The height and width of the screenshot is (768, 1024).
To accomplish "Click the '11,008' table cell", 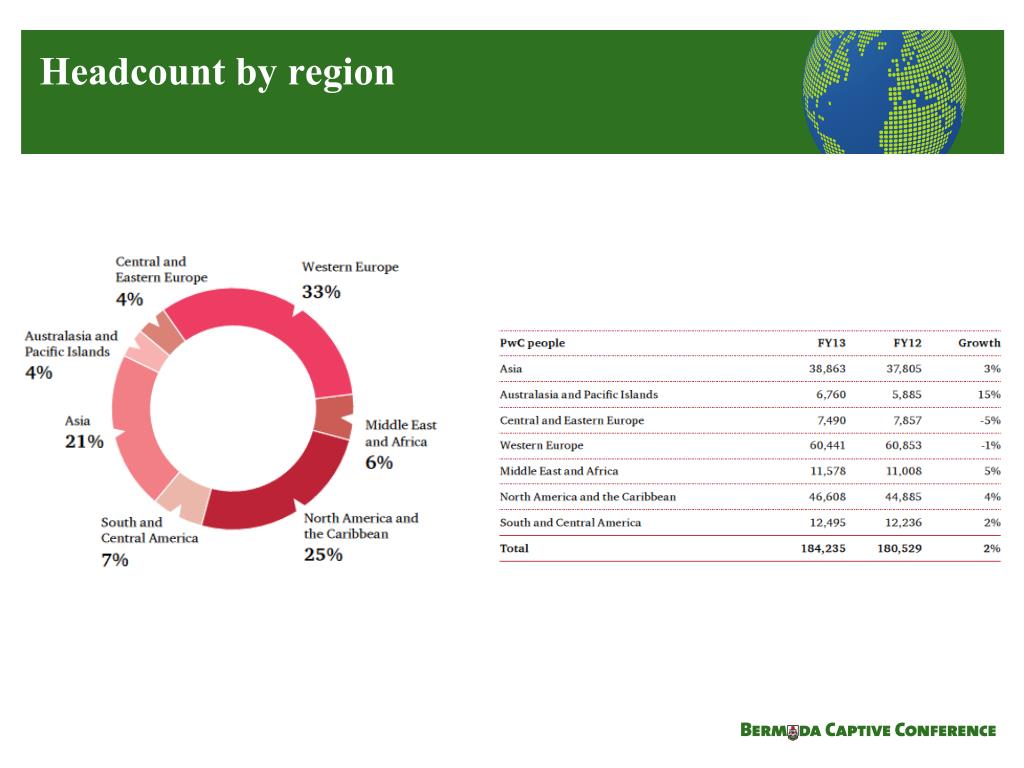I will coord(904,471).
